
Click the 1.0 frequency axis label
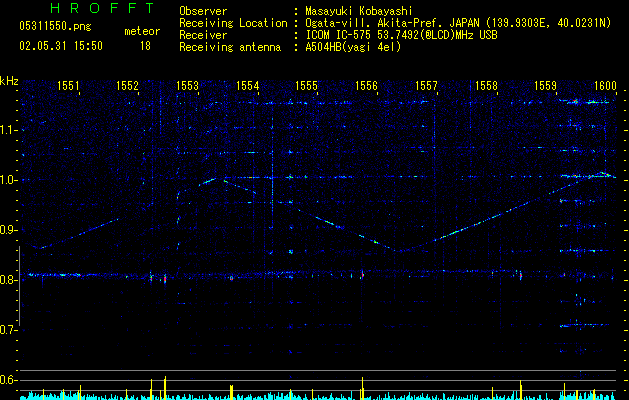(x=8, y=180)
